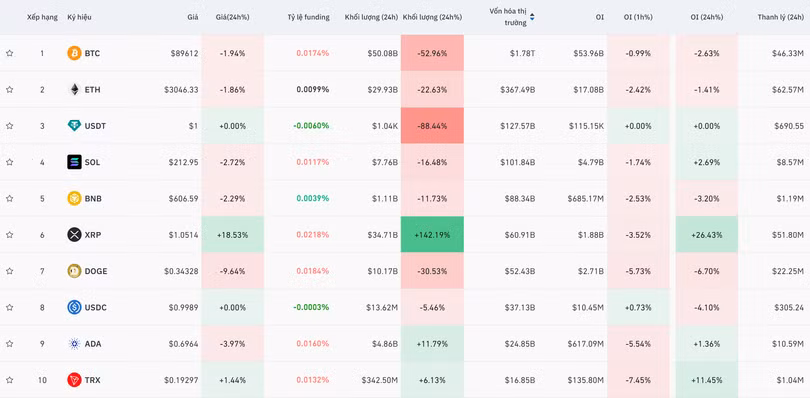Click BTC market cap $1.78T
The height and width of the screenshot is (398, 810).
coord(523,53)
